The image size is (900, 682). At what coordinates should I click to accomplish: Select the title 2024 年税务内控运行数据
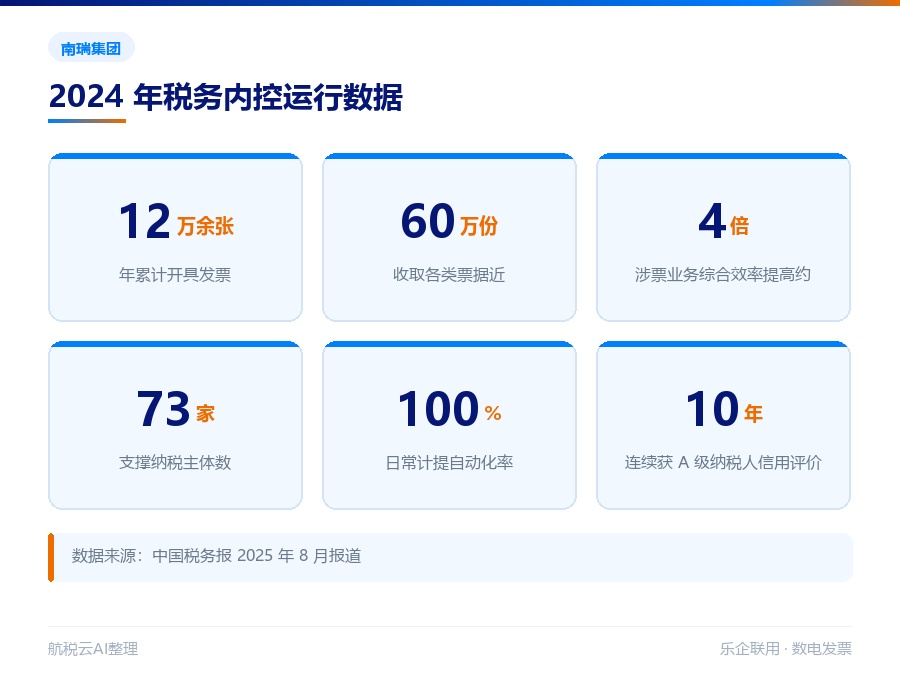(x=226, y=97)
